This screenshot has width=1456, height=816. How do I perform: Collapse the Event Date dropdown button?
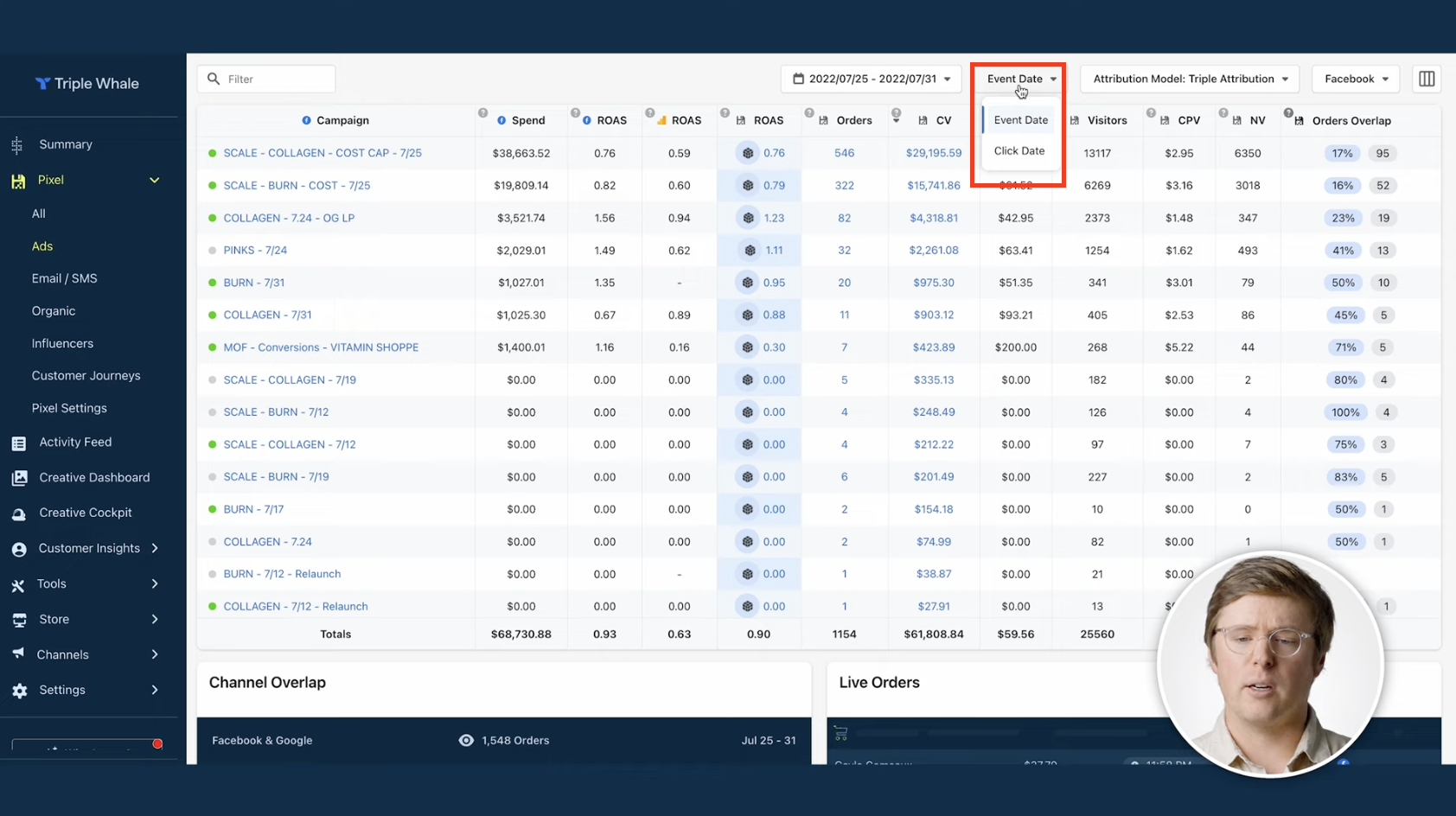1021,79
